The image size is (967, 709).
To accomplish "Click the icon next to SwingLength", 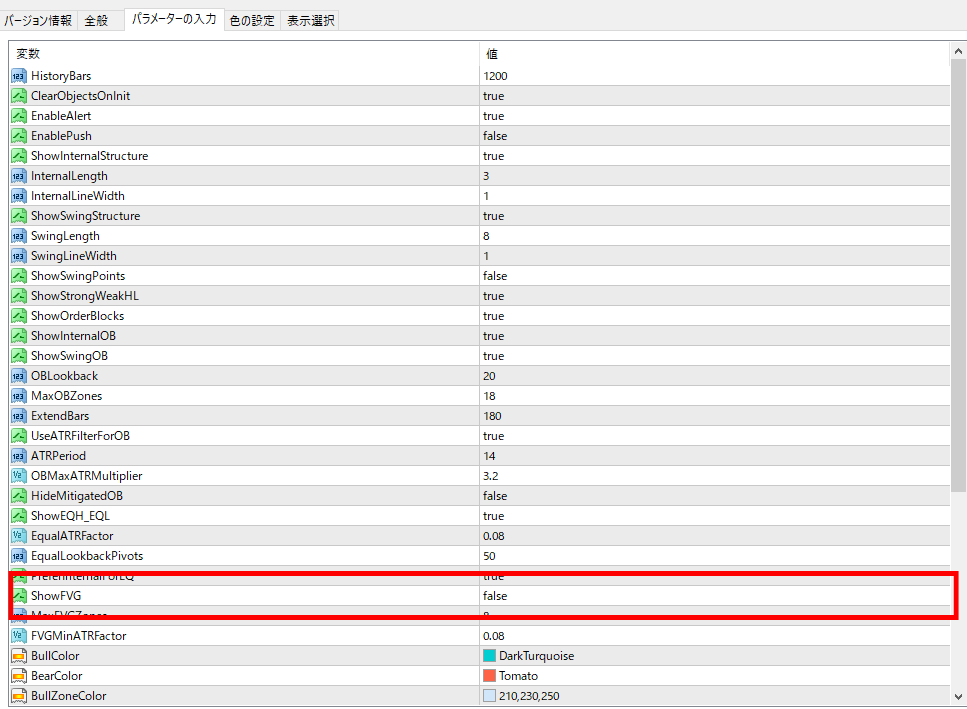I will click(x=19, y=236).
